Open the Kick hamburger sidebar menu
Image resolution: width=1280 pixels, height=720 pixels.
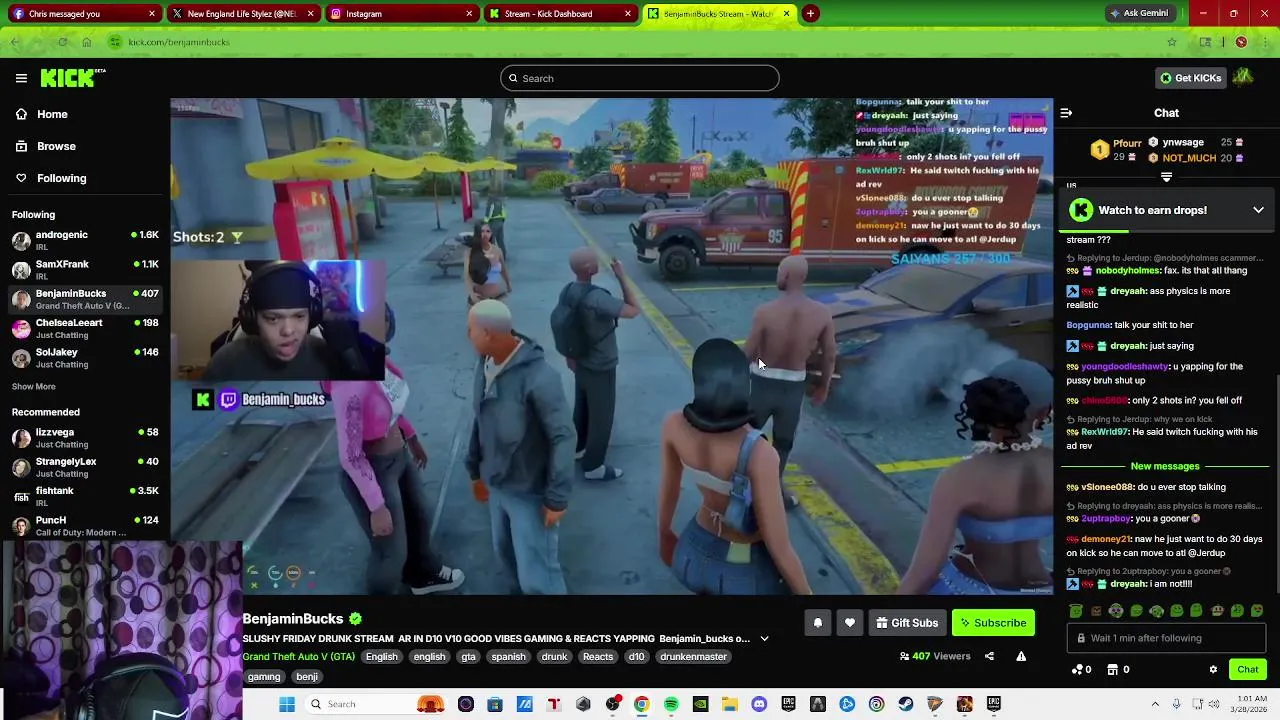pos(21,78)
